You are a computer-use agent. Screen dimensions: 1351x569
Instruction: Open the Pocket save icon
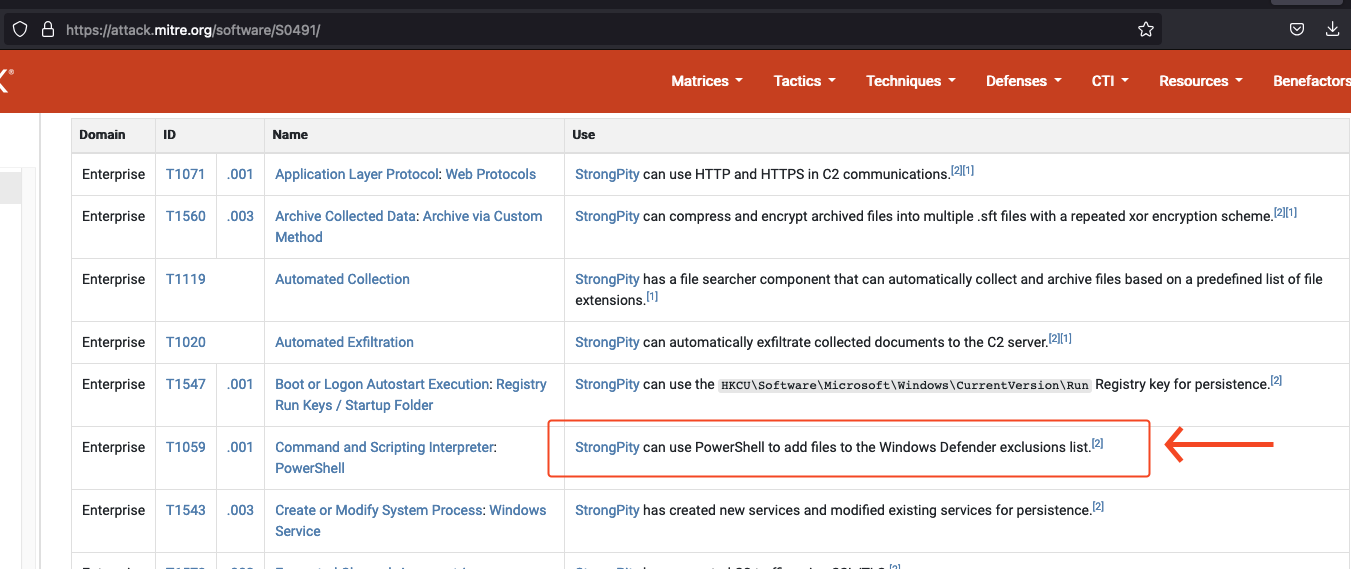[x=1296, y=30]
